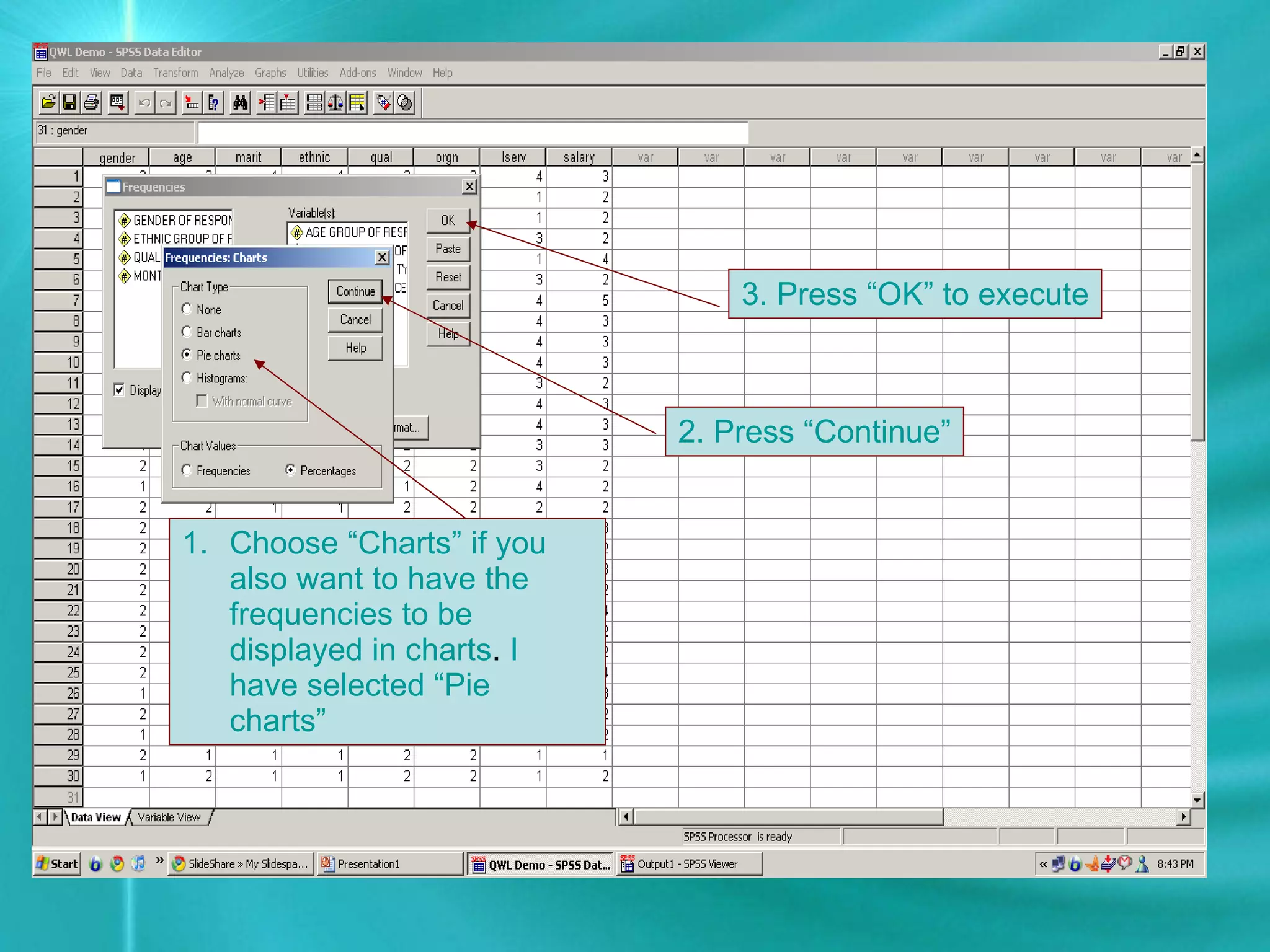Click the Windows Start button

(57, 863)
